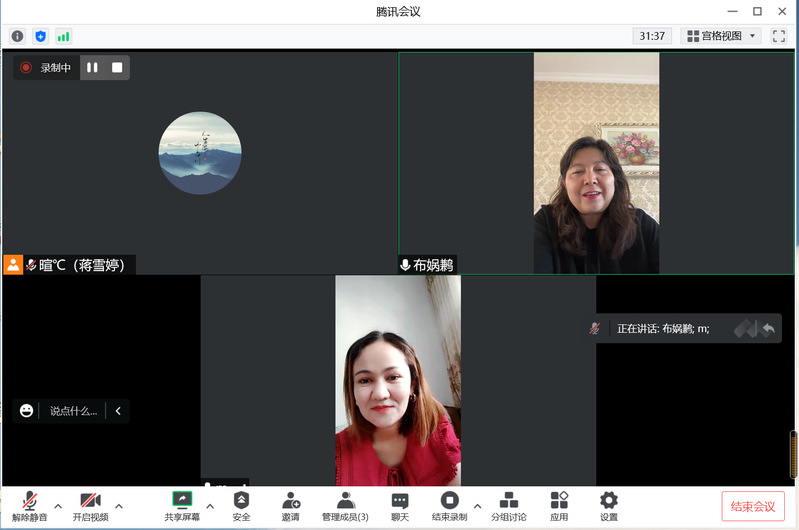The height and width of the screenshot is (530, 799).
Task: Enter fullscreen mode via top-right icon
Action: tap(779, 36)
